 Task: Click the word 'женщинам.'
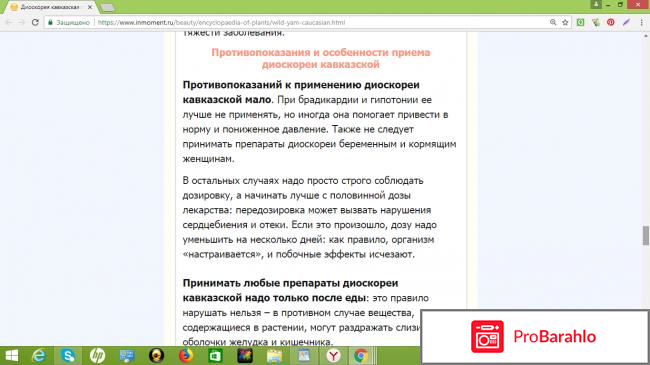[209, 159]
